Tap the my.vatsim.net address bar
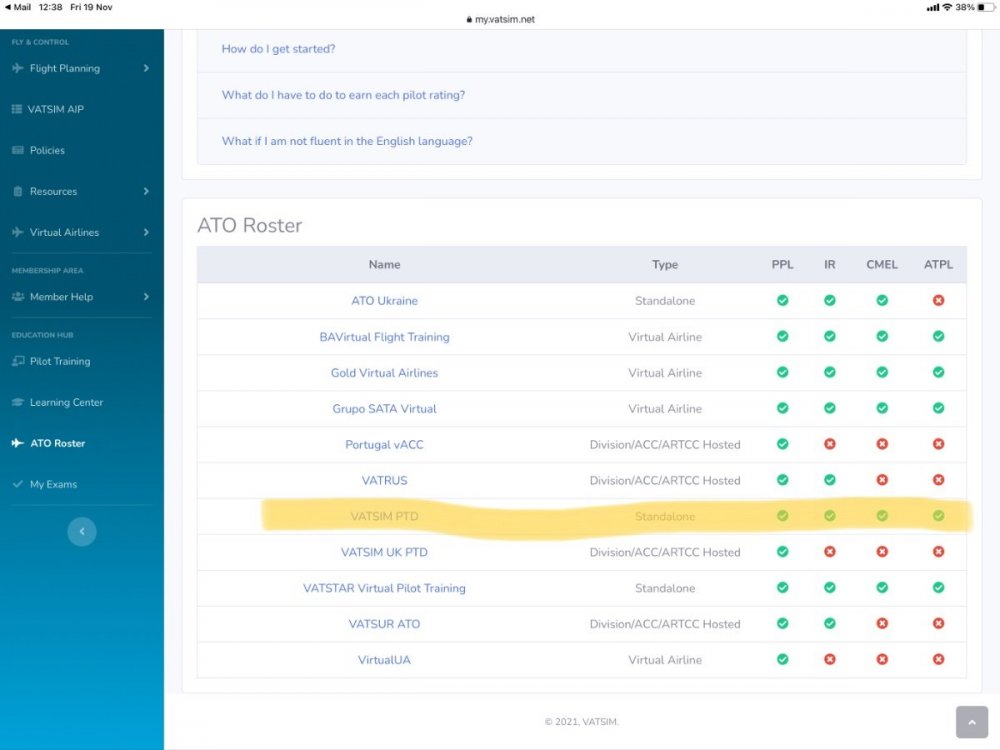Image resolution: width=1000 pixels, height=750 pixels. click(x=500, y=19)
